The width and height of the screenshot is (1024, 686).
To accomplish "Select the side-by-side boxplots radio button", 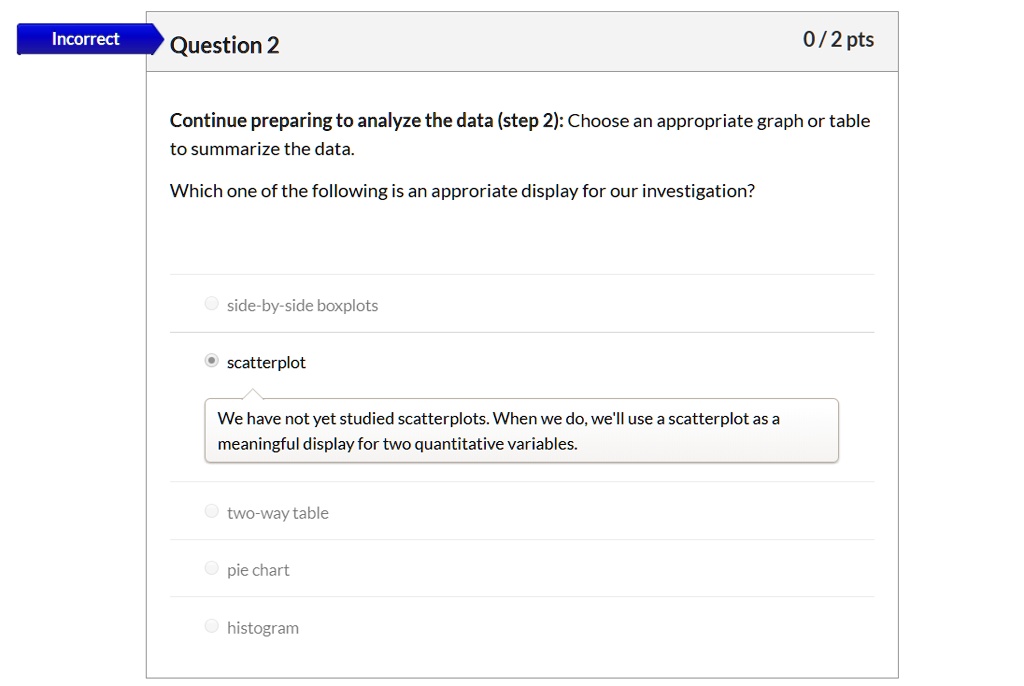I will coord(211,303).
